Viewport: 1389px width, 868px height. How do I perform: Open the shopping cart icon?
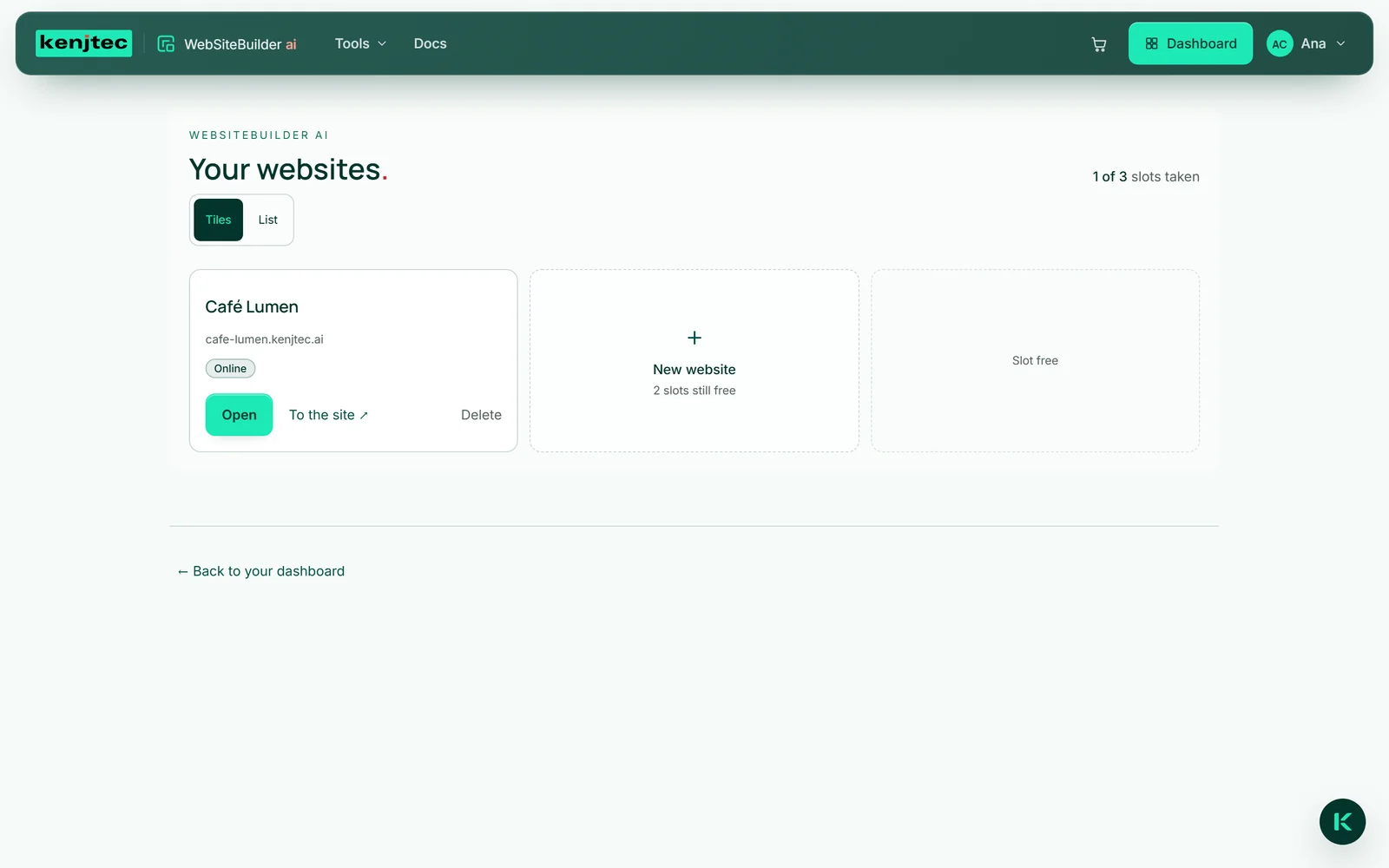(1099, 44)
